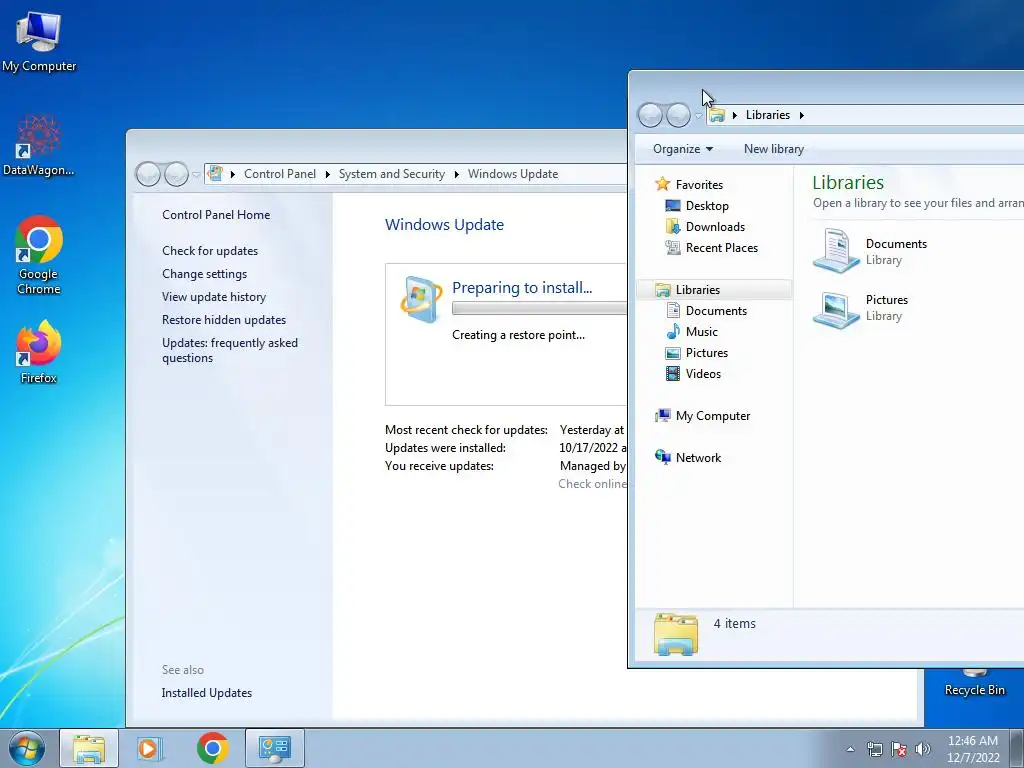Go back in the Control Panel window

point(148,174)
